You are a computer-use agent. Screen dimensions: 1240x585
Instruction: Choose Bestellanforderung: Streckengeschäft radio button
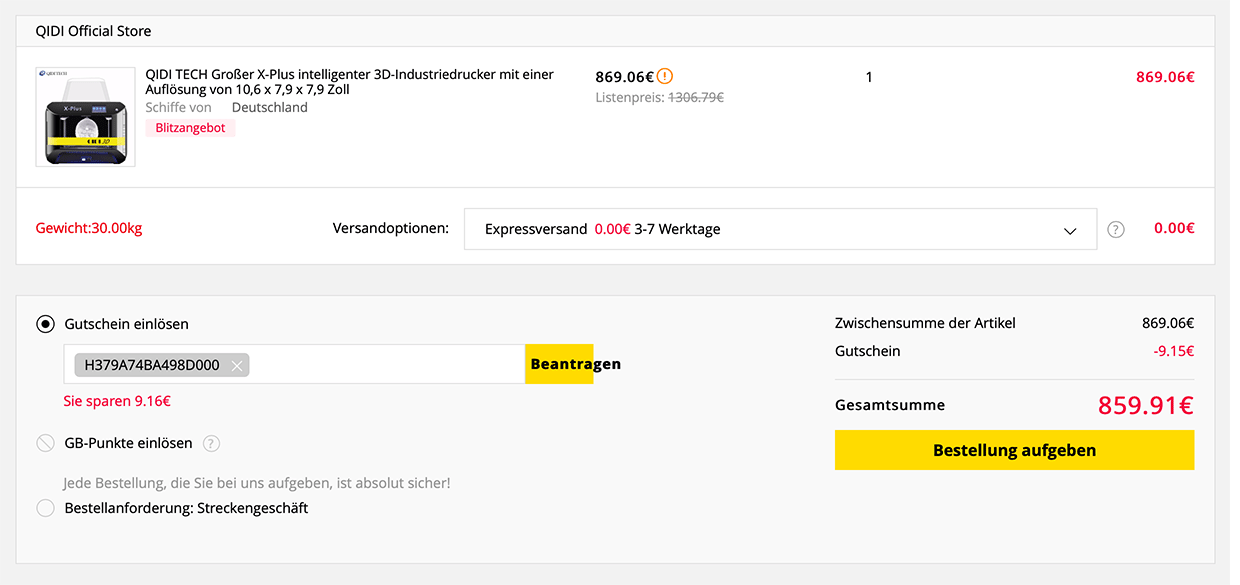[x=45, y=508]
